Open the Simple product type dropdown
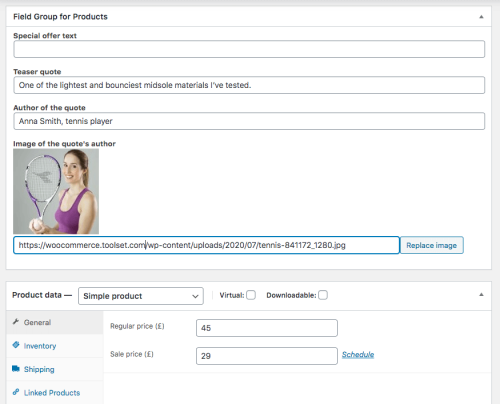This screenshot has height=404, width=500. tap(141, 296)
